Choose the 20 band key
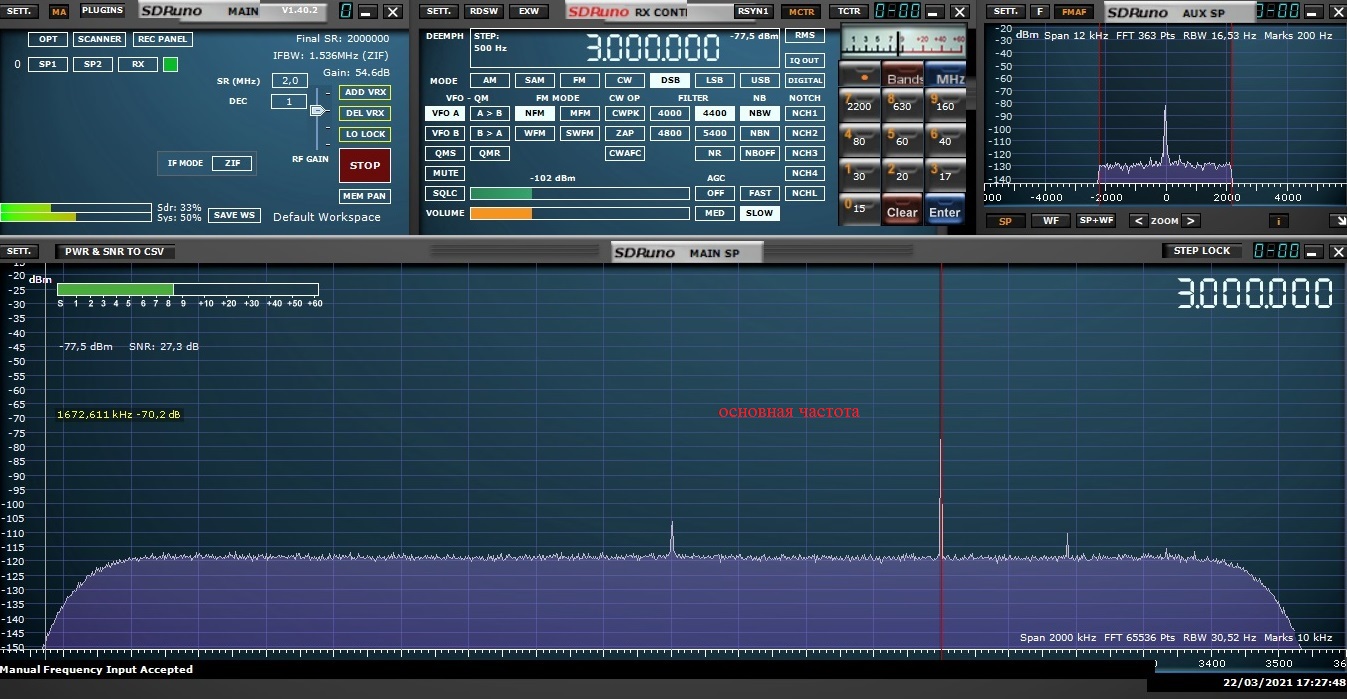Screen dimensions: 1347x699 [903, 175]
